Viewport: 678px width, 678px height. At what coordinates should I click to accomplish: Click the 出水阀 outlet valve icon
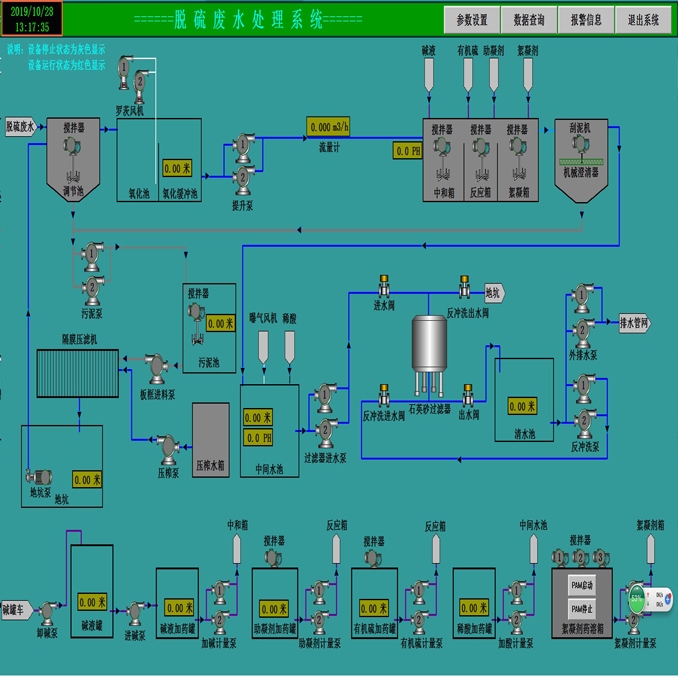[468, 395]
